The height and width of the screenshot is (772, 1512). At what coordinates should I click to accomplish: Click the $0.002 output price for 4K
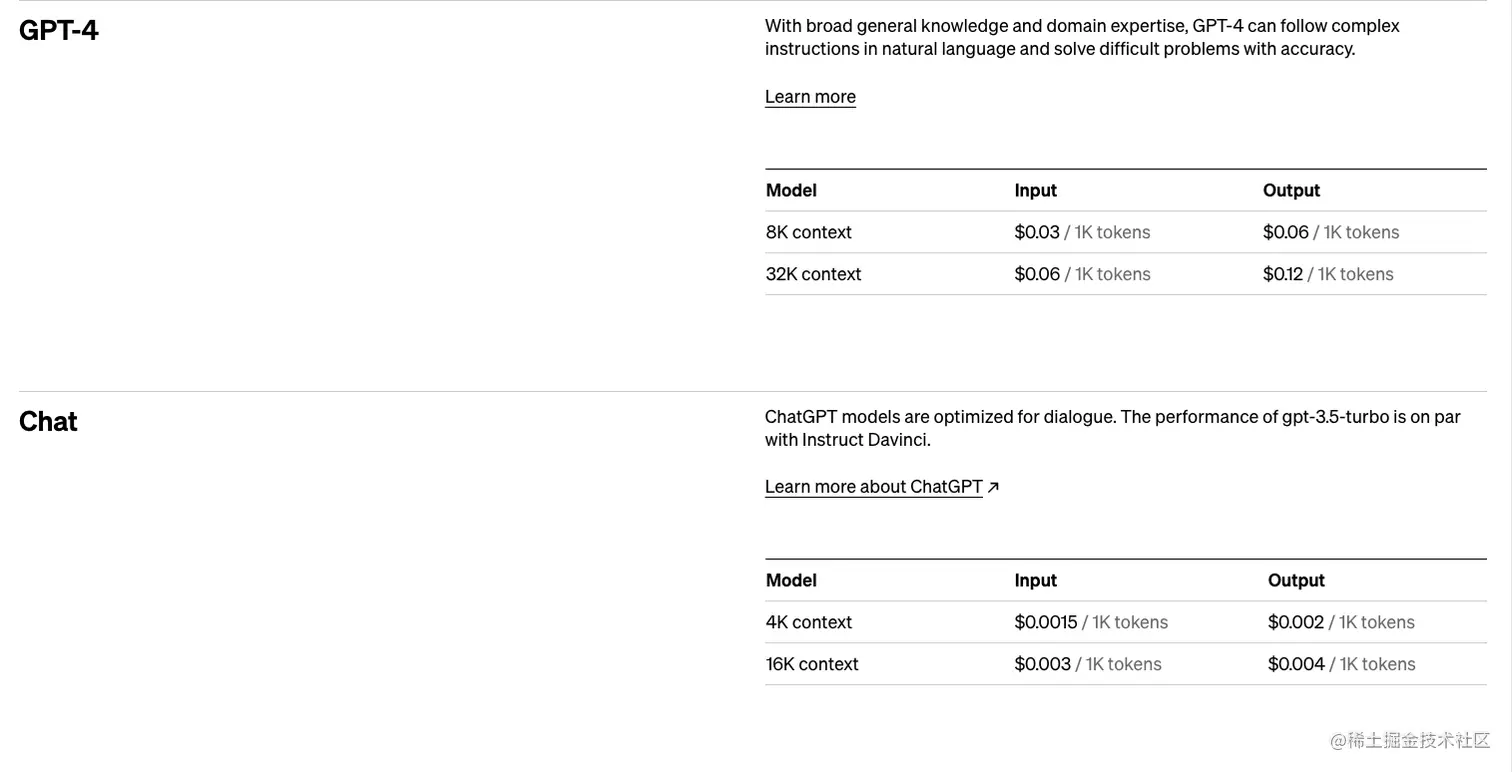pyautogui.click(x=1296, y=622)
